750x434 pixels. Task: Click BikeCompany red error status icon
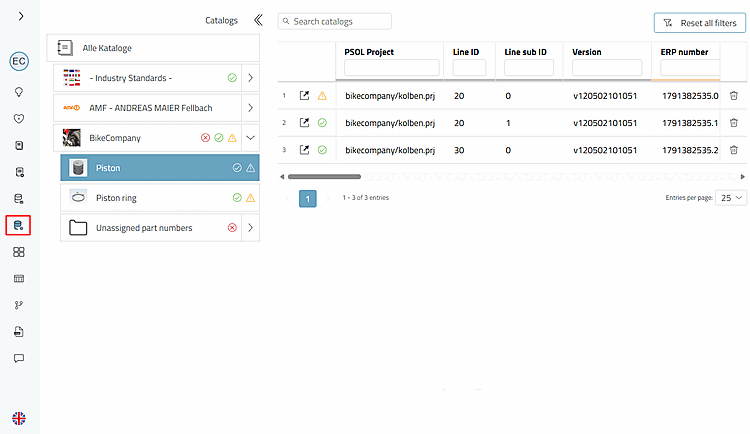(x=205, y=138)
